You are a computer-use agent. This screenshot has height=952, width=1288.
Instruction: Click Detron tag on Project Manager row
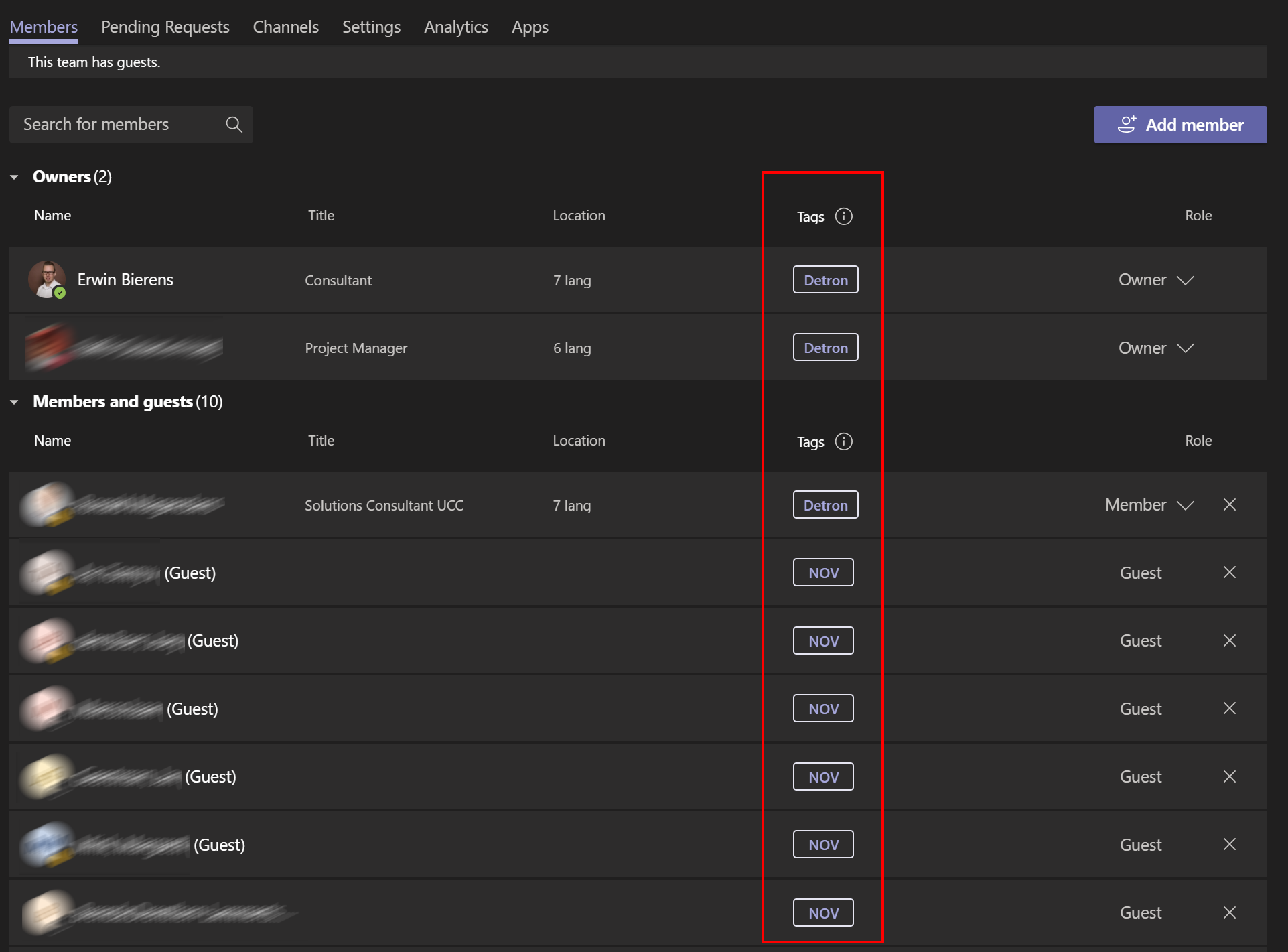(x=825, y=347)
